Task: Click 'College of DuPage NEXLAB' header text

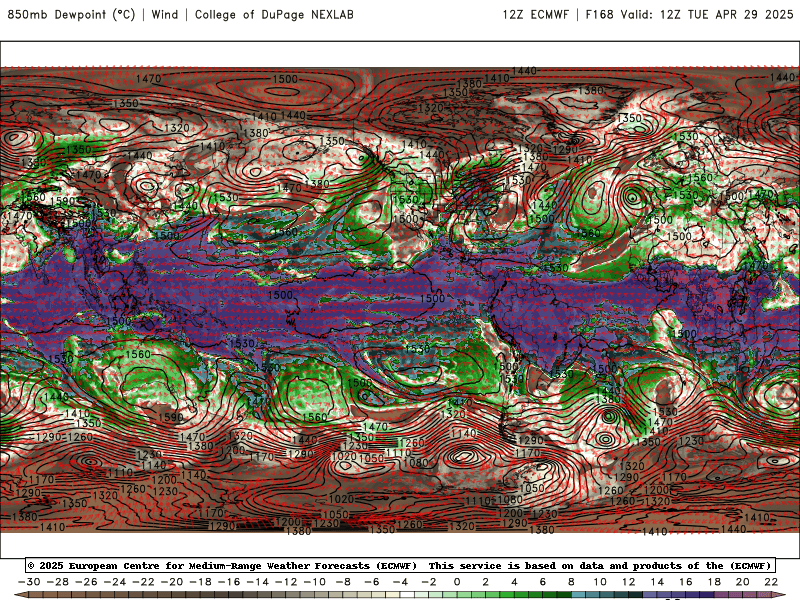Action: 274,14
